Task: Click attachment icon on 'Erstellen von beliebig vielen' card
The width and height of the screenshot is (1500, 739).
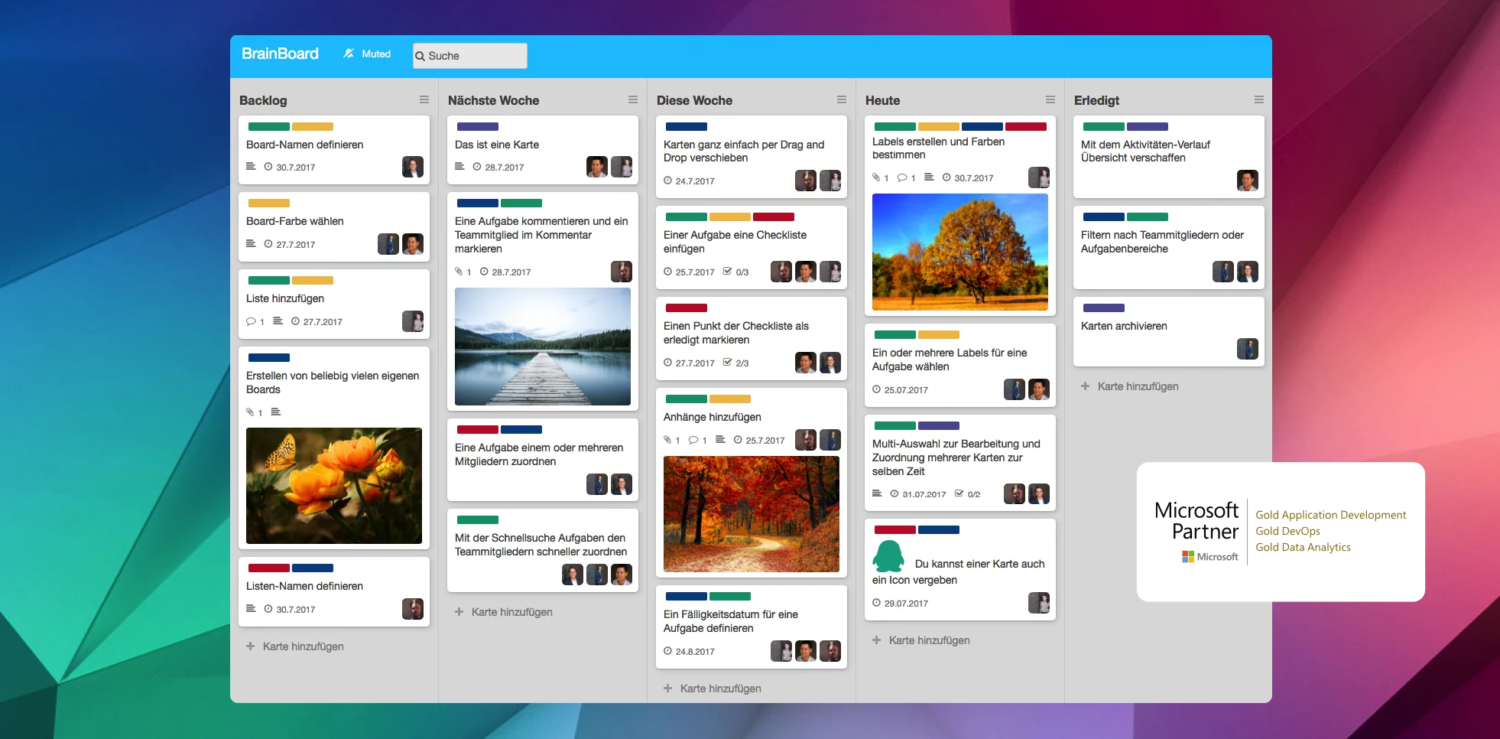Action: click(251, 413)
